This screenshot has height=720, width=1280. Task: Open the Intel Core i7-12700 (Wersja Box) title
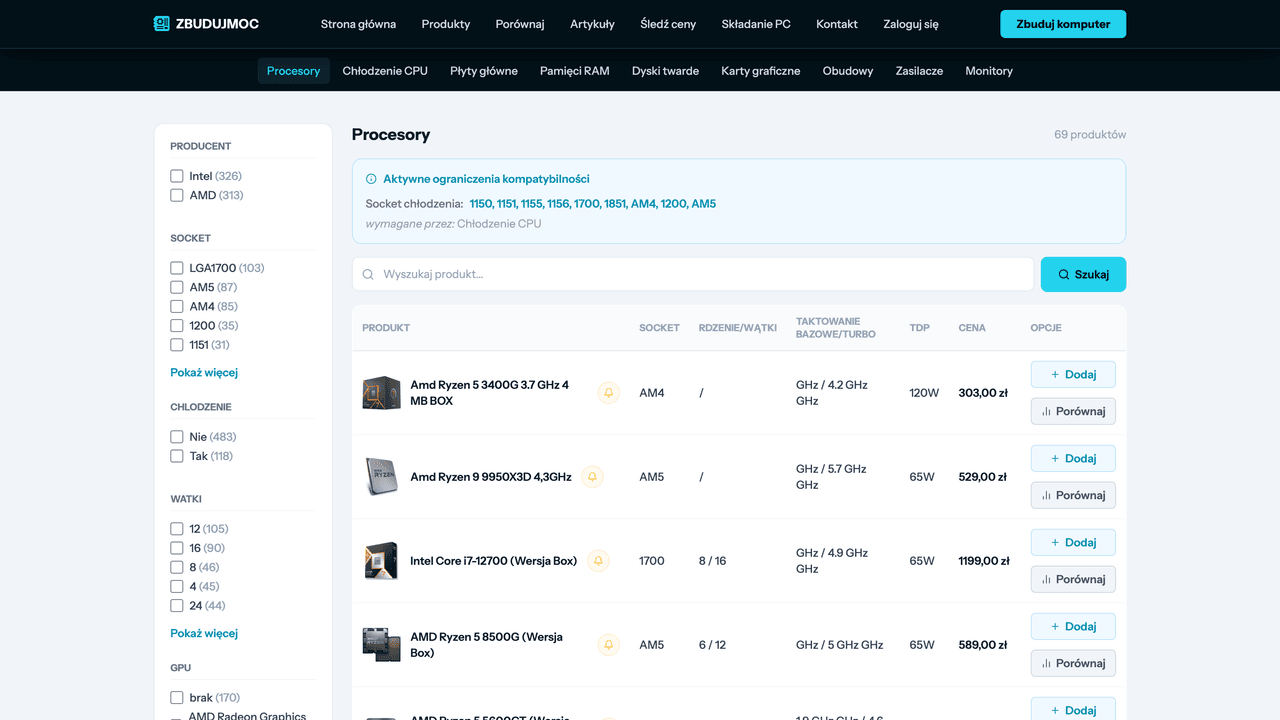[x=494, y=561]
